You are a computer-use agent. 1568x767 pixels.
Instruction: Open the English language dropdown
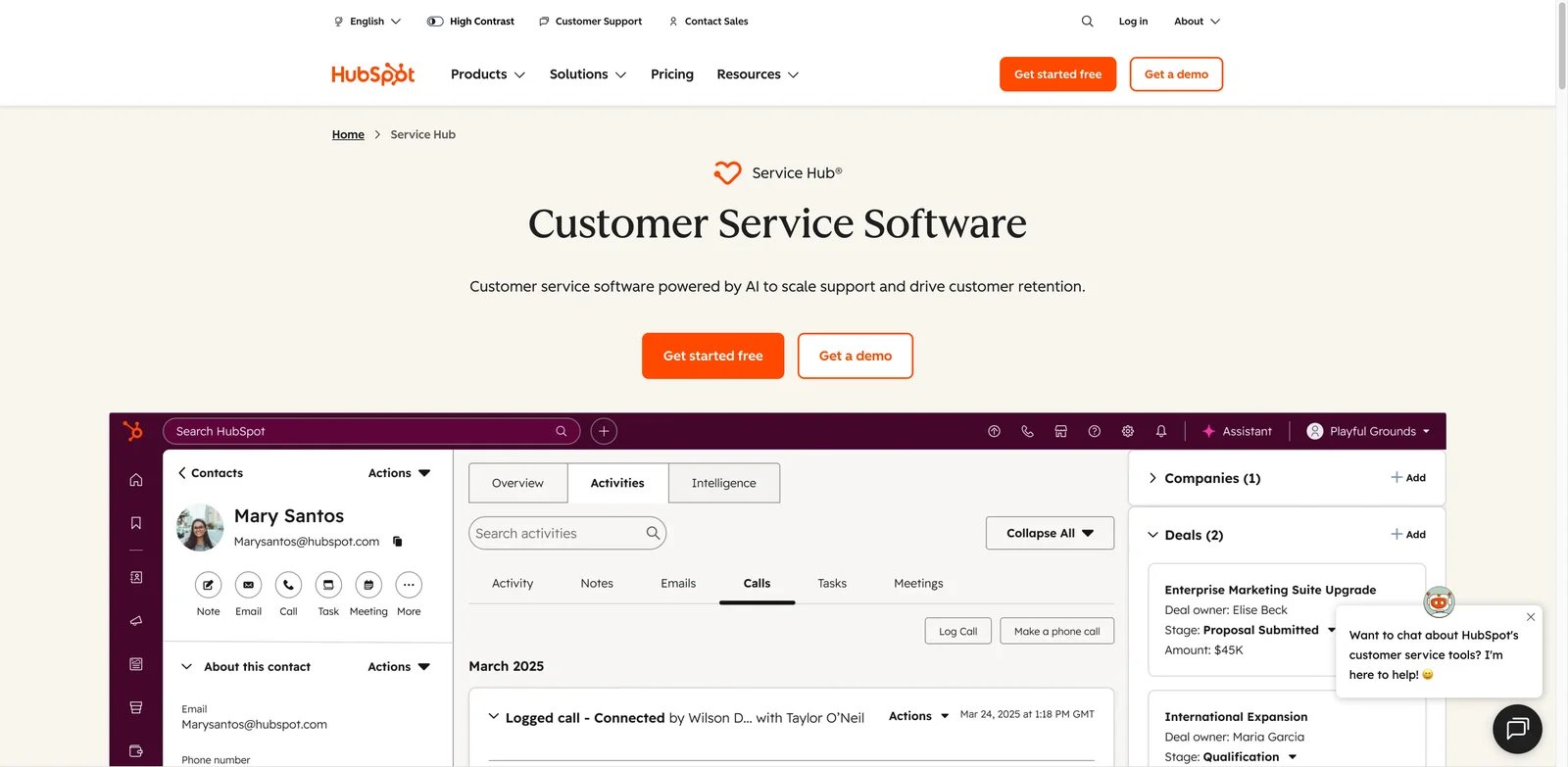coord(367,21)
